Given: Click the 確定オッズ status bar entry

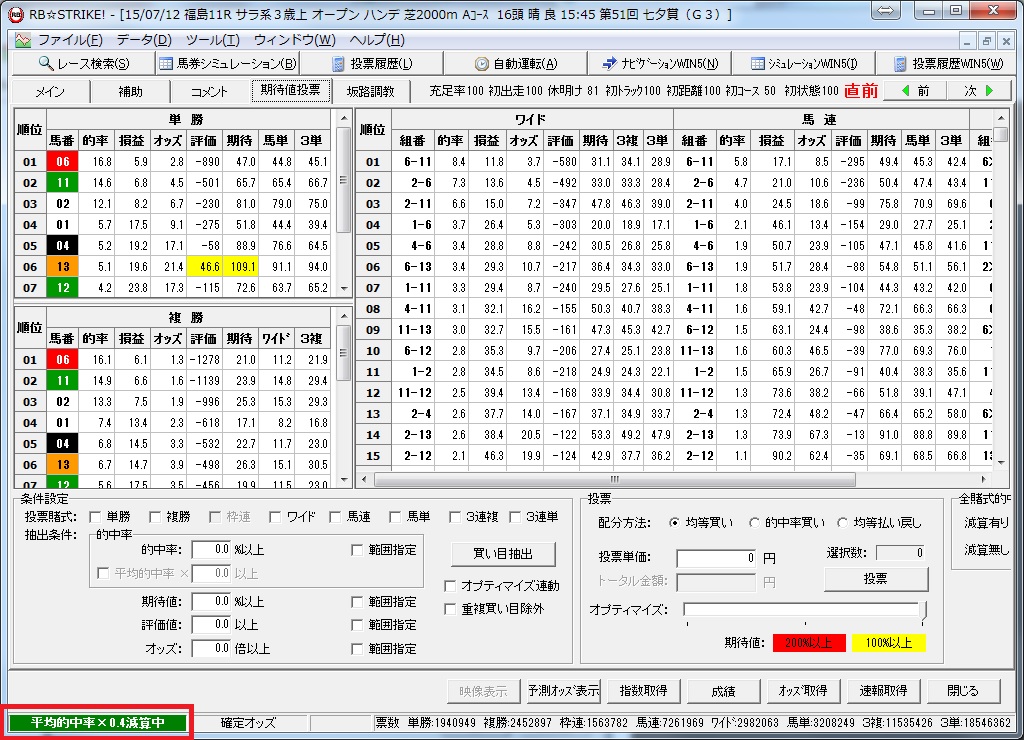Looking at the screenshot, I should (x=249, y=723).
